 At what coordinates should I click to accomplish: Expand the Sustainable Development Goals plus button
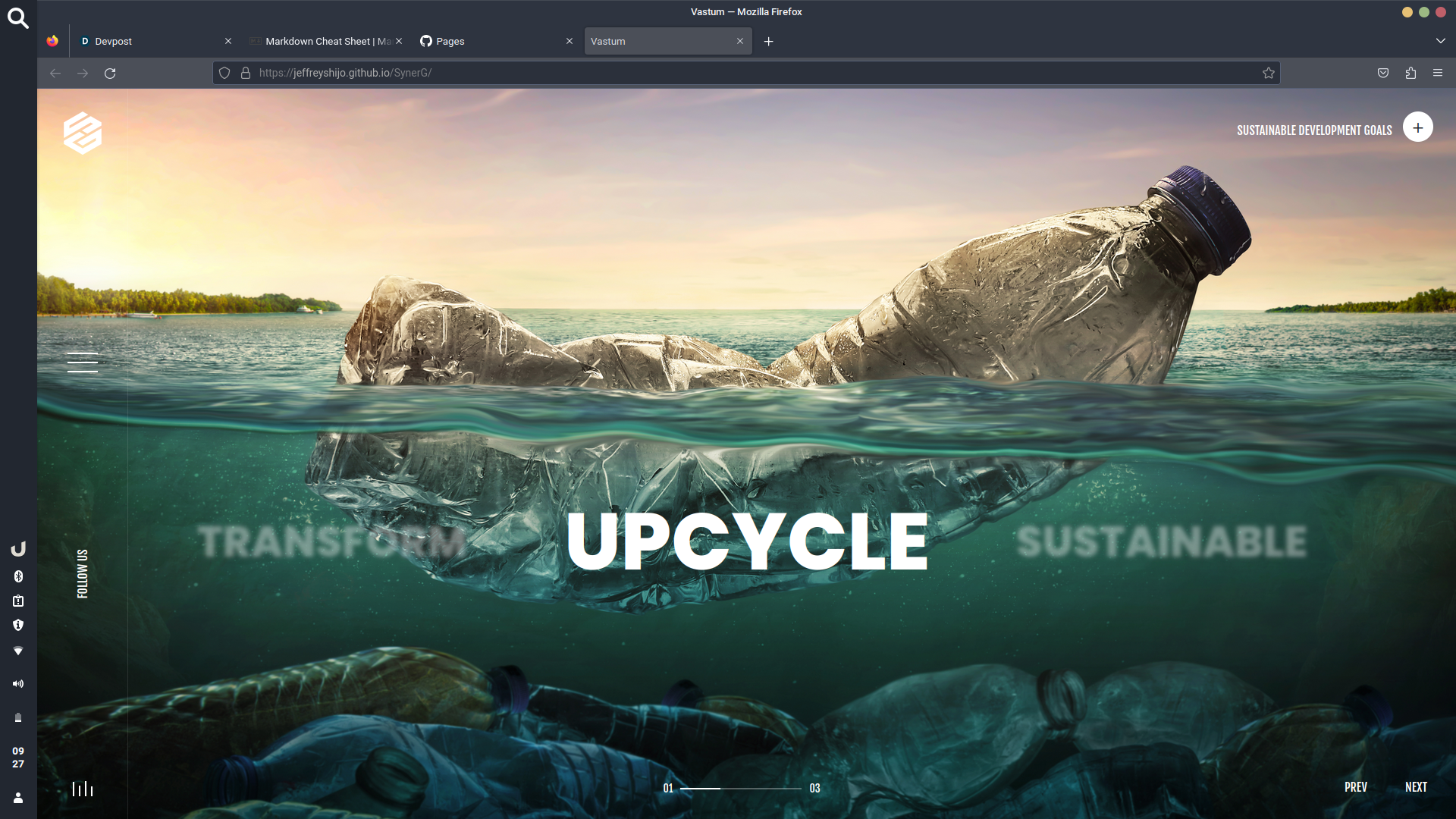pyautogui.click(x=1417, y=127)
